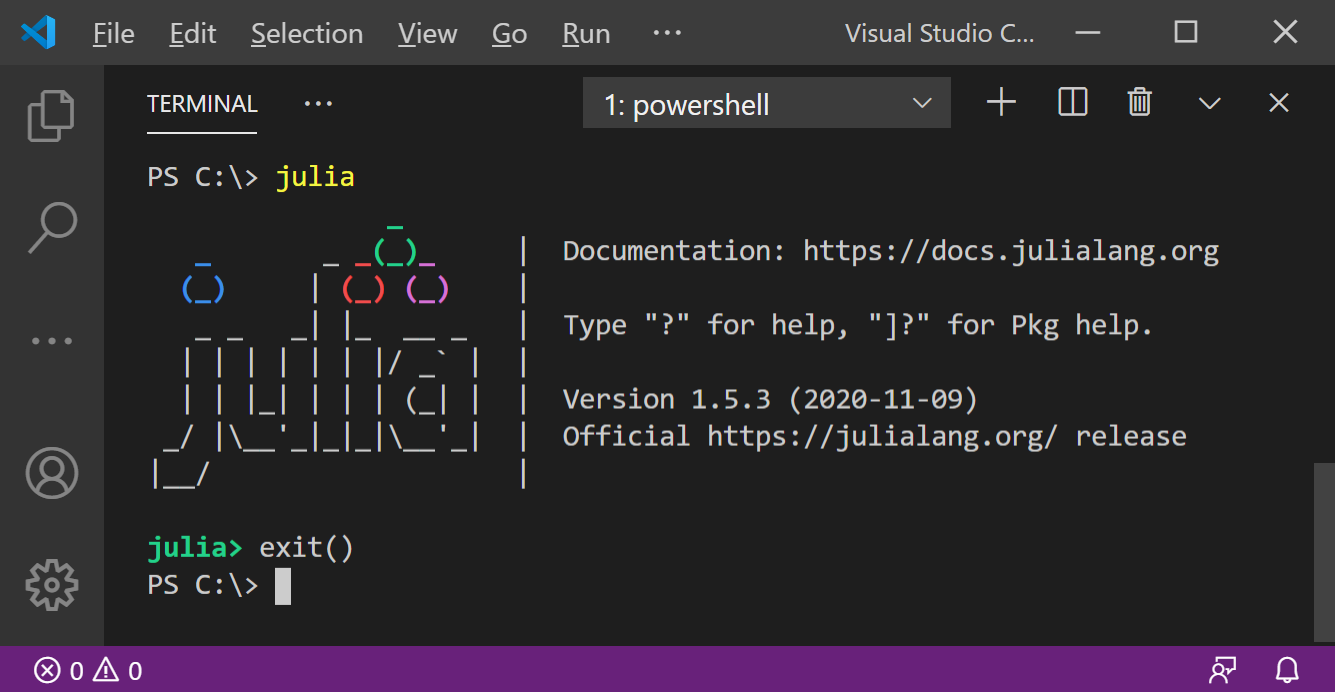Image resolution: width=1335 pixels, height=692 pixels.
Task: Follow the https://docs.julialang.org link
Action: pos(1011,251)
